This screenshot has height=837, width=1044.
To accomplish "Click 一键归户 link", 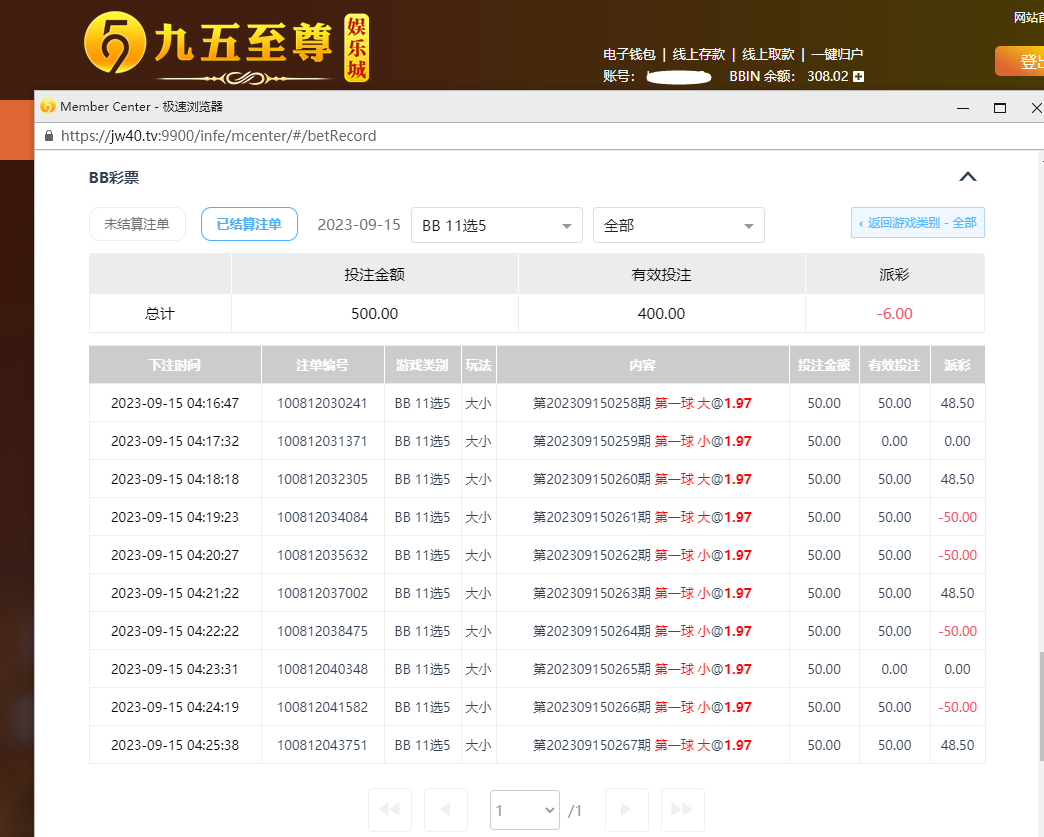I will tap(837, 54).
